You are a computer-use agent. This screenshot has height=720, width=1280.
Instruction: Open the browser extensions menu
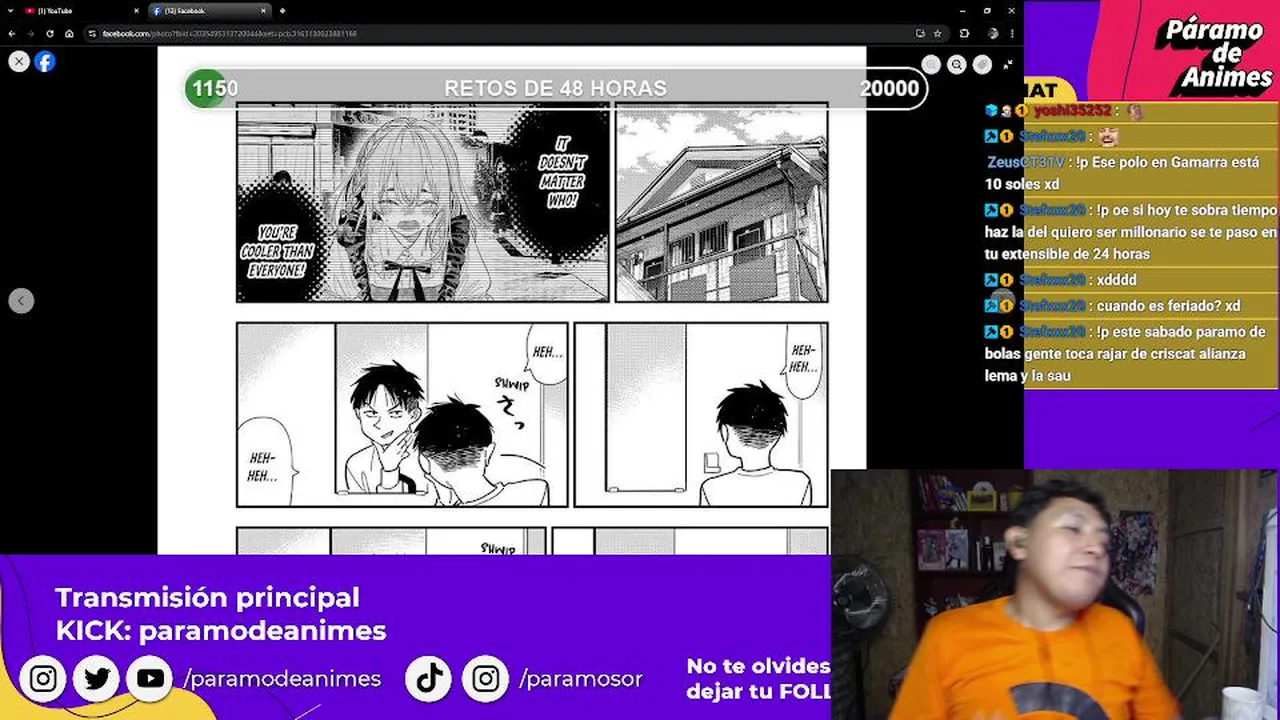click(x=964, y=33)
